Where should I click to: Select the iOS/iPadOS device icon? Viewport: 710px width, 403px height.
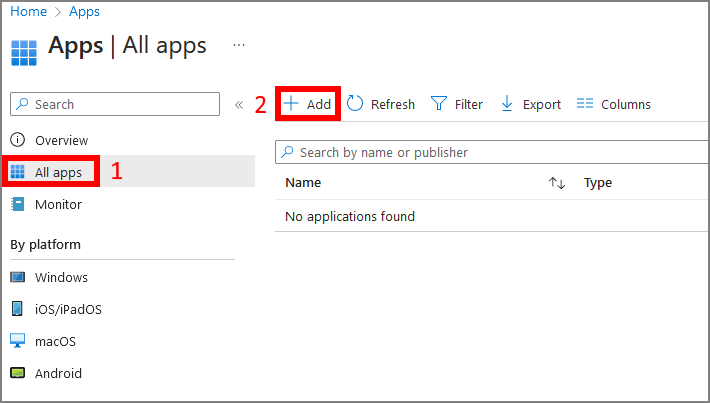18,309
